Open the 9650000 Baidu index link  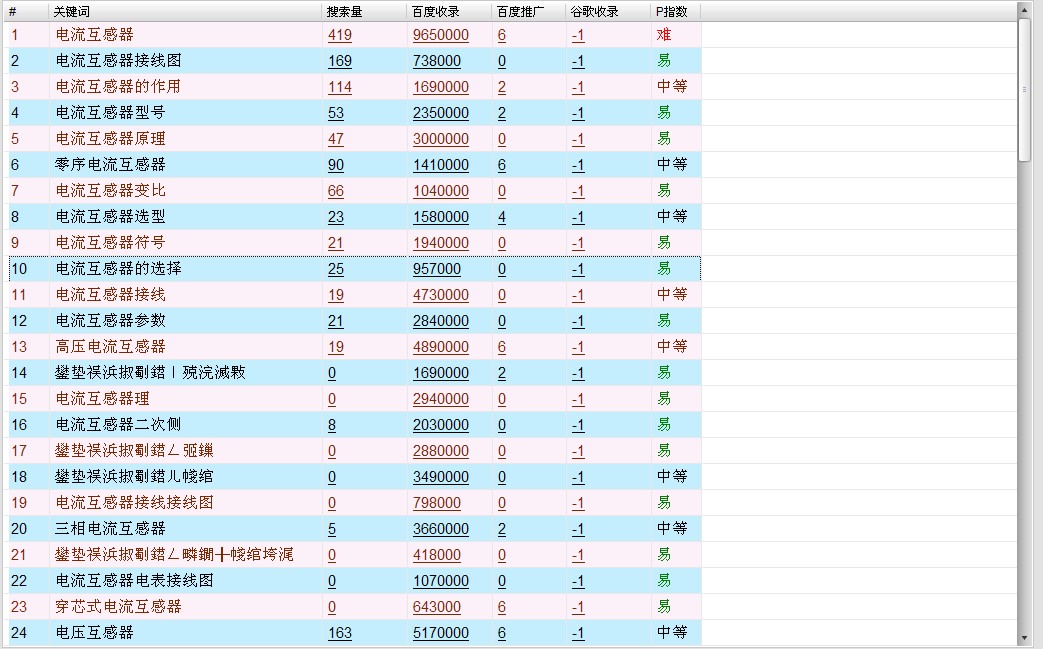click(440, 35)
